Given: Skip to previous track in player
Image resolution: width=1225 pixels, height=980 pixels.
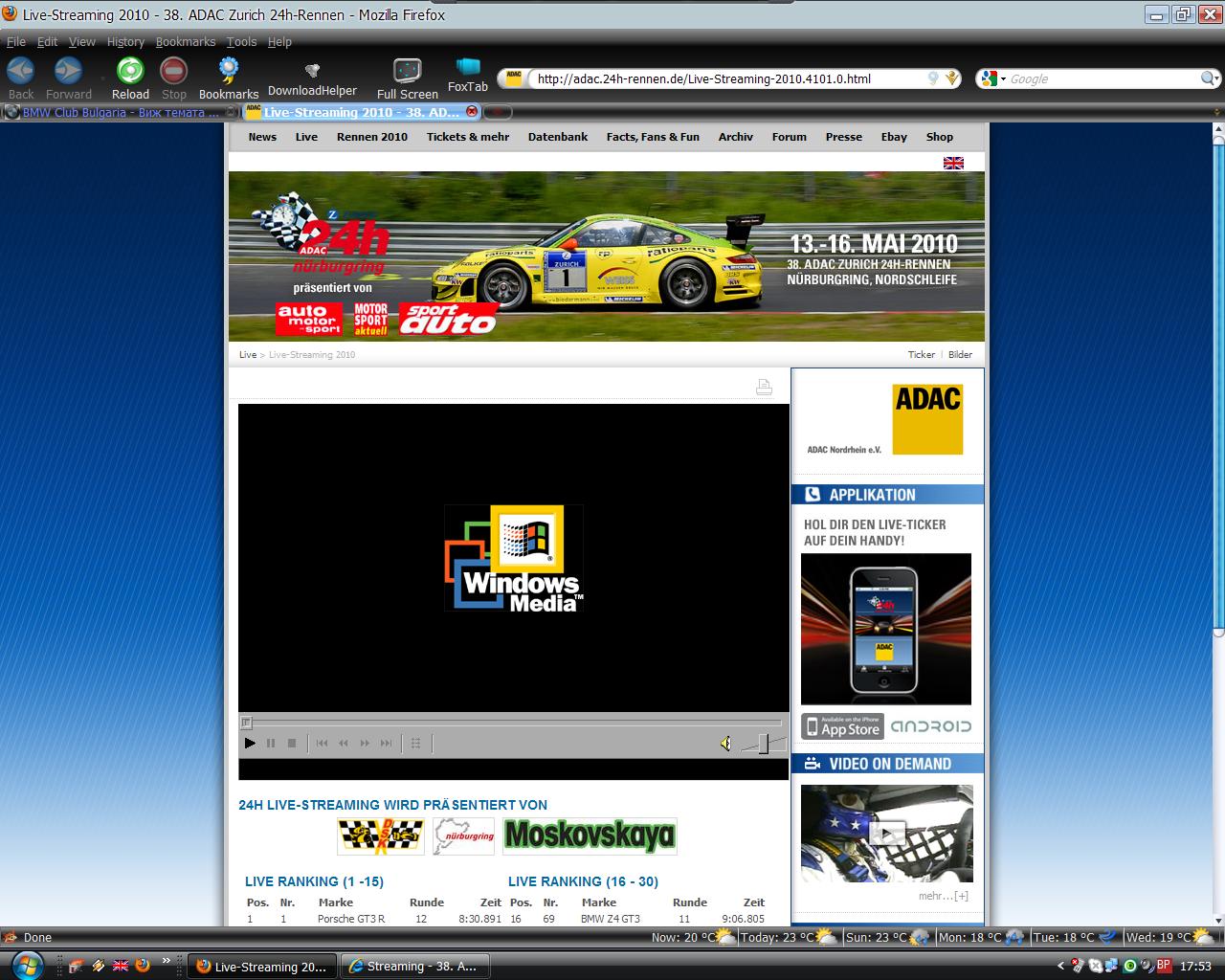Looking at the screenshot, I should (323, 743).
